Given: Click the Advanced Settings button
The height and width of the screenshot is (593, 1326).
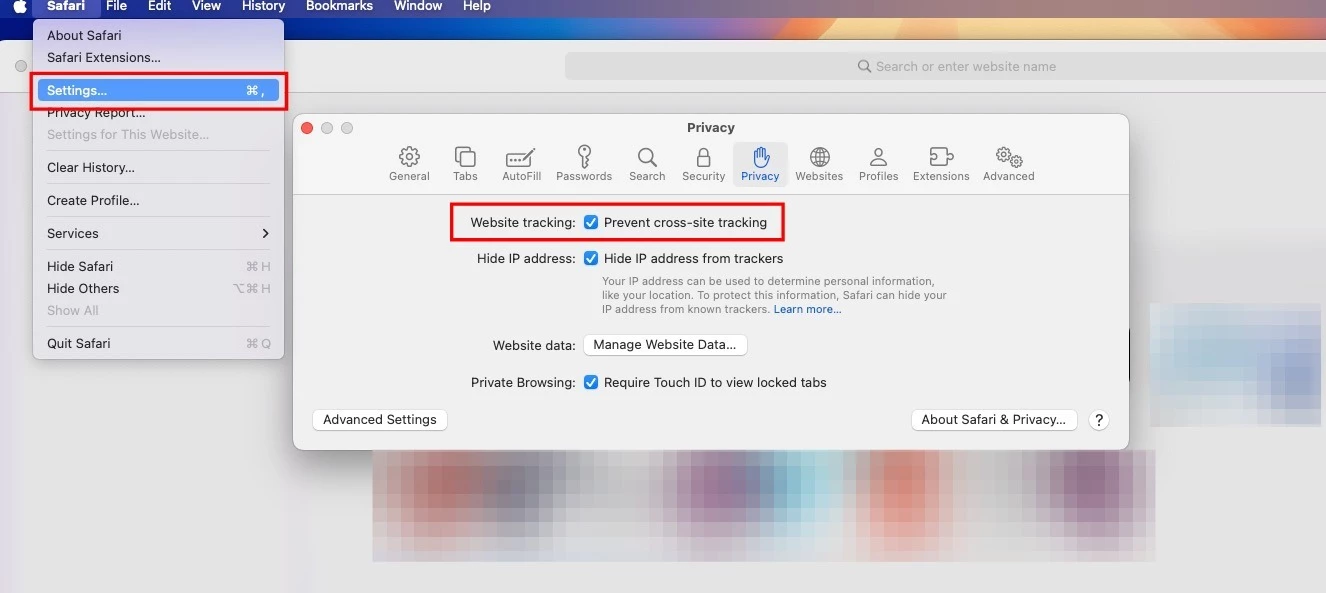Looking at the screenshot, I should pos(380,420).
